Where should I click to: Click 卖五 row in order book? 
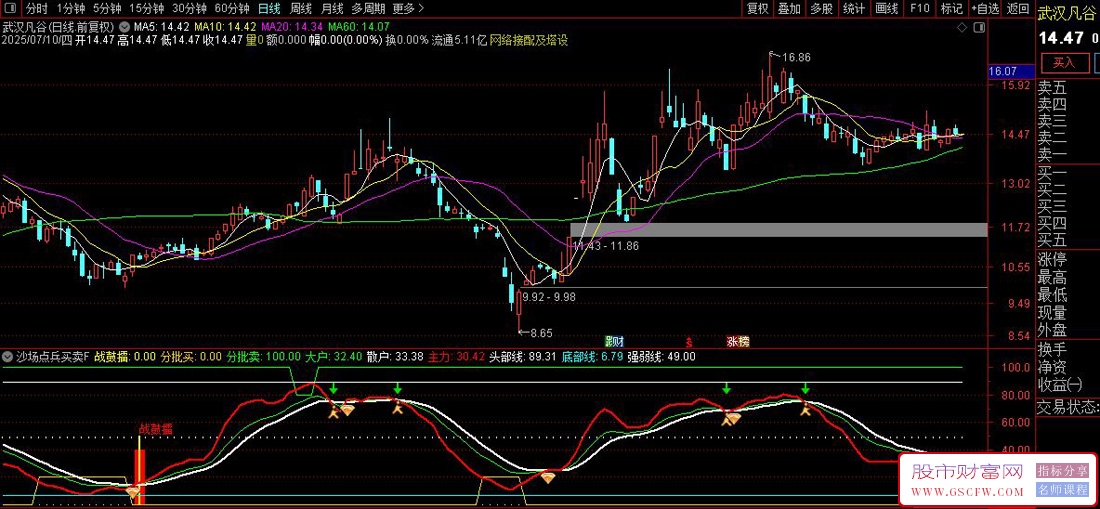click(1068, 88)
